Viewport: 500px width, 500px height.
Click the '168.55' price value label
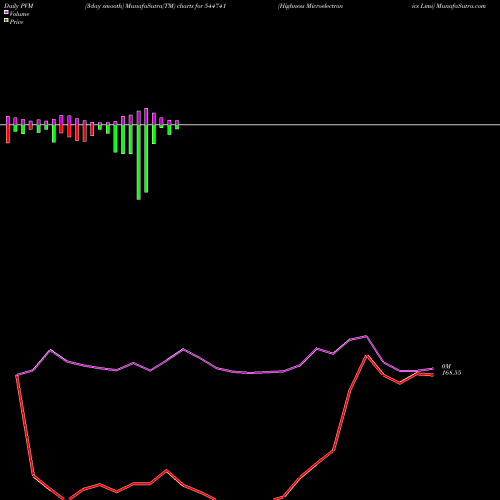pyautogui.click(x=451, y=373)
